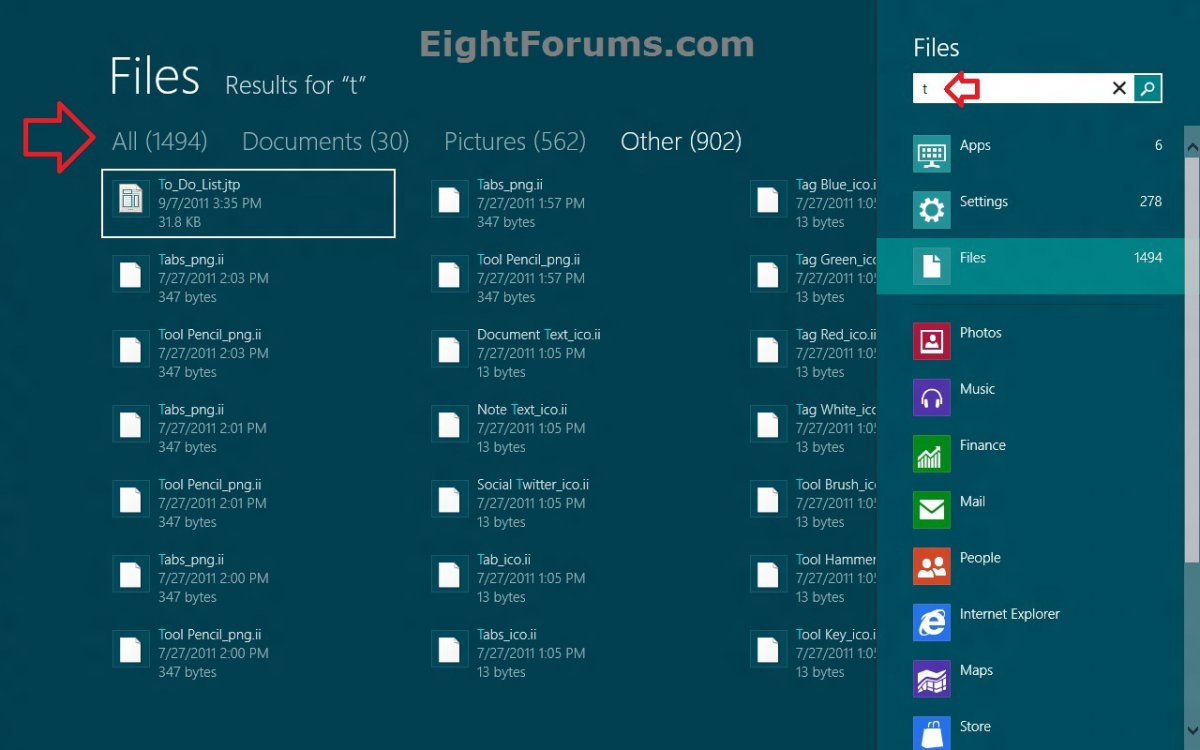Viewport: 1200px width, 750px height.
Task: Click the Tab_ico.ii file icon
Action: pyautogui.click(x=450, y=574)
